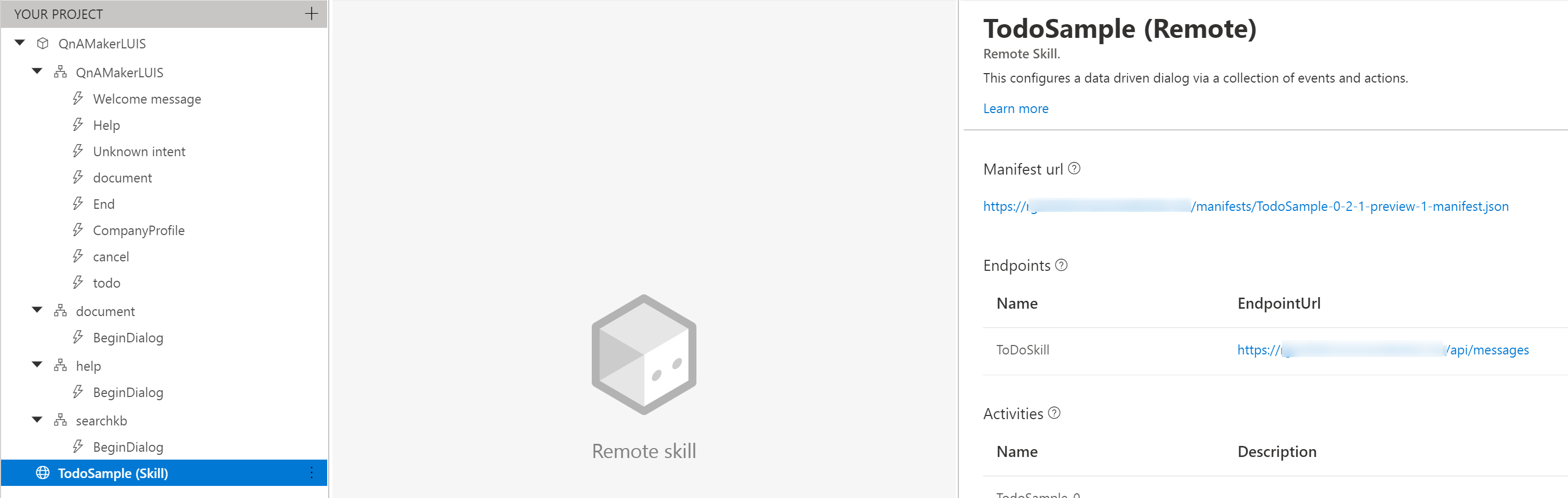Click the plus button to add new item

311,13
